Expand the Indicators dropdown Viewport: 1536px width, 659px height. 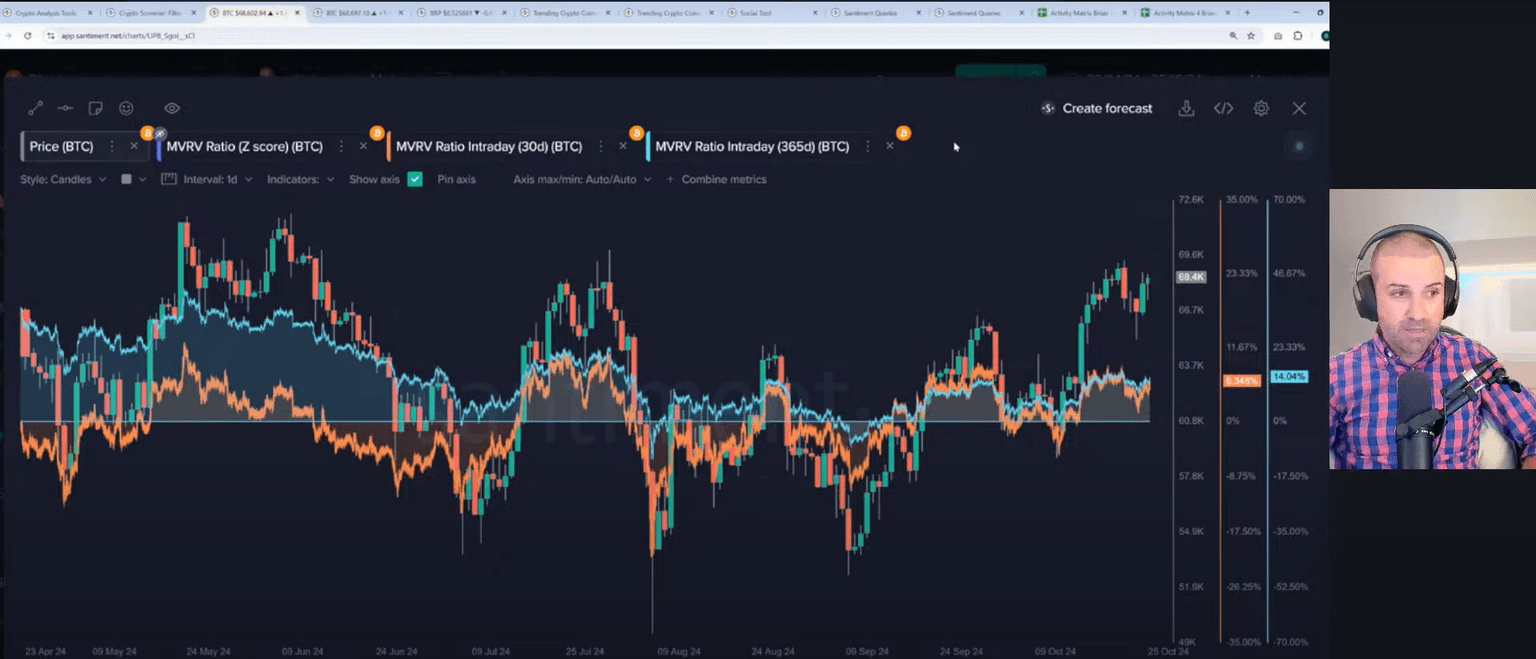tap(300, 180)
